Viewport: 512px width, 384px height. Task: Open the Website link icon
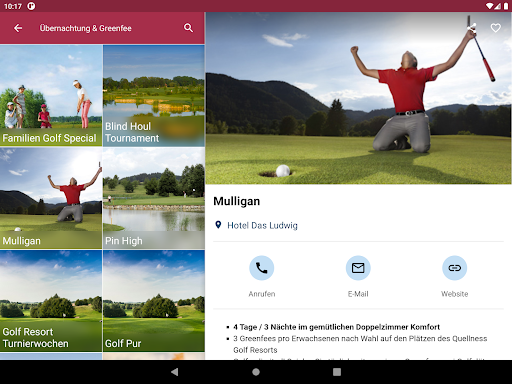point(454,268)
